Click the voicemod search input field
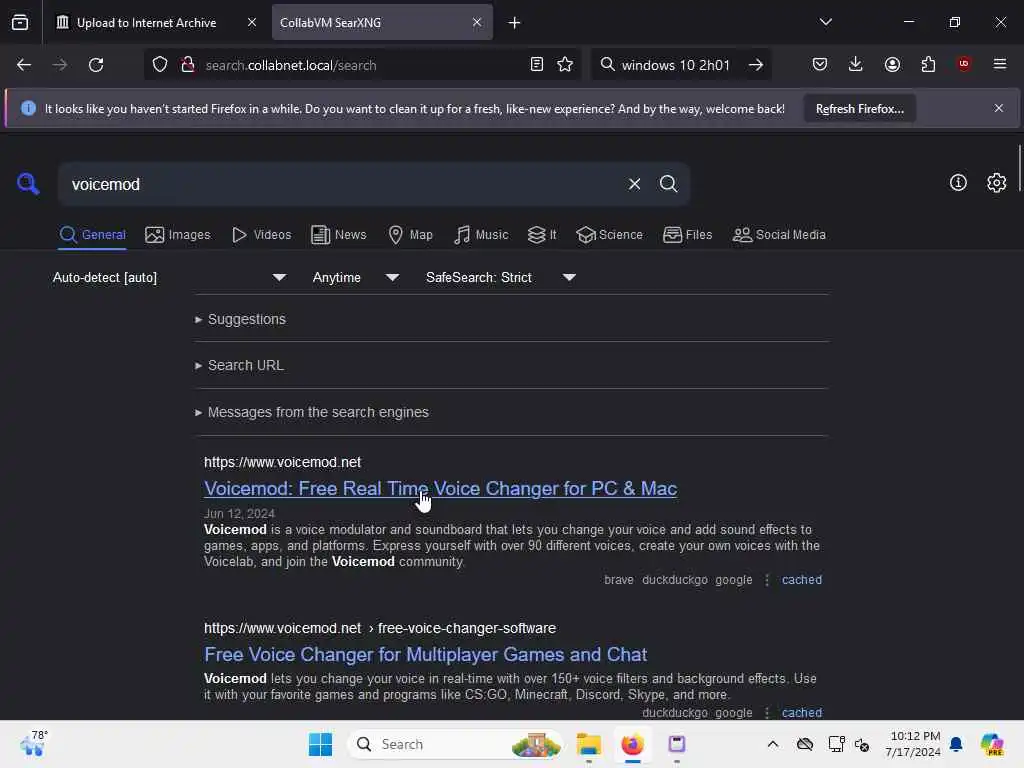The image size is (1024, 768). [x=343, y=184]
